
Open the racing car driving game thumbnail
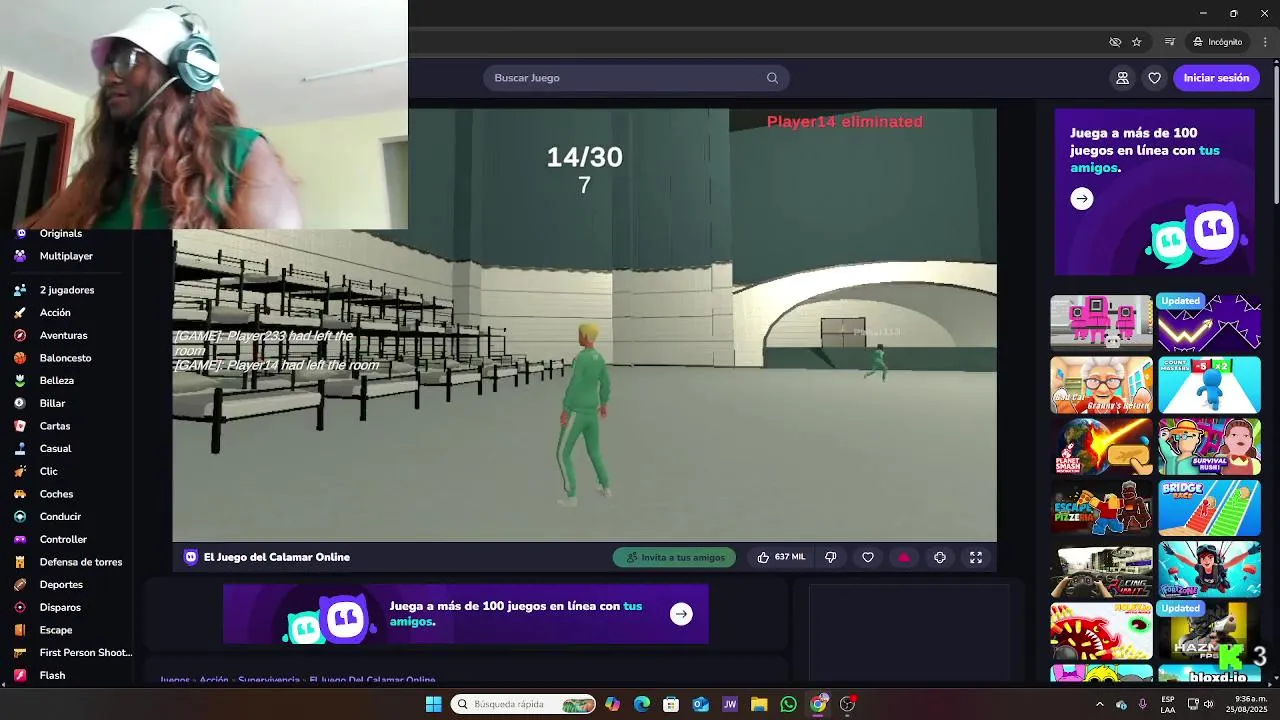click(1101, 569)
